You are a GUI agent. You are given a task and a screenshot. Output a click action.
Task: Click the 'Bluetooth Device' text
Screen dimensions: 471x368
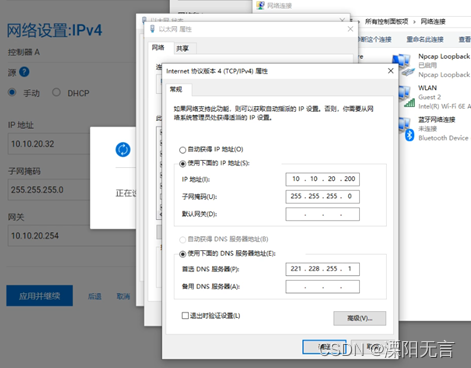pos(443,138)
